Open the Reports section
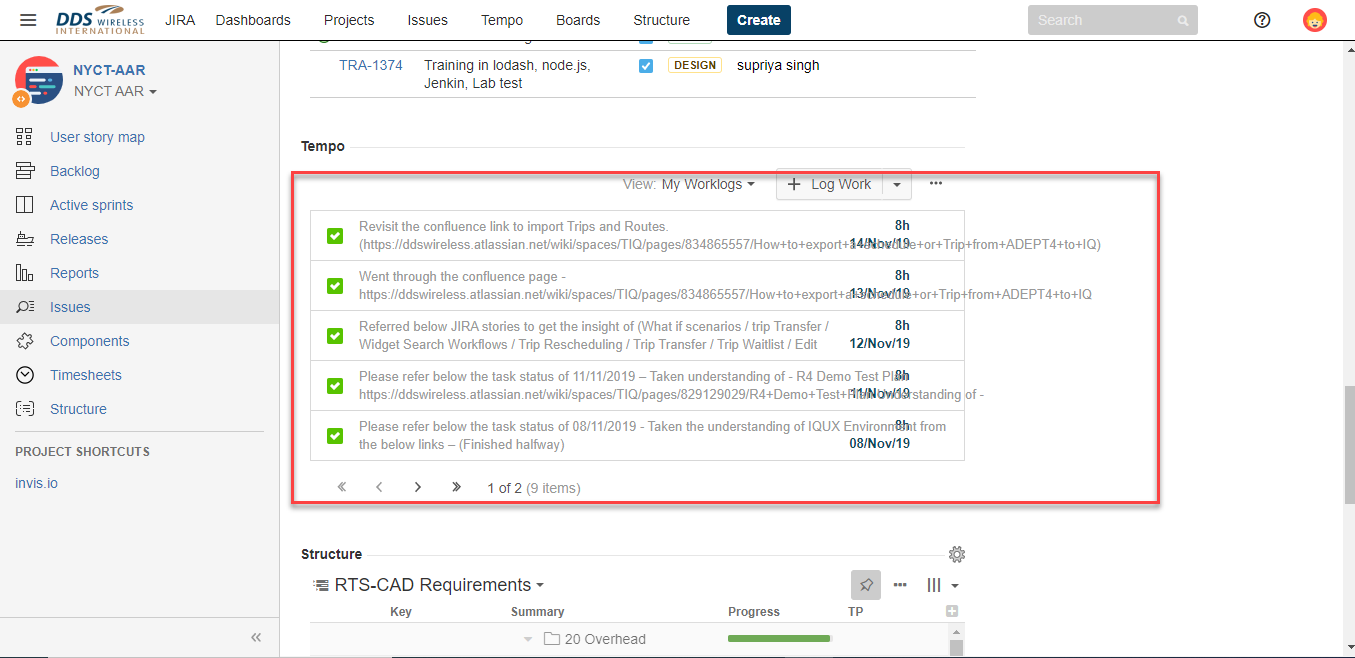The width and height of the screenshot is (1355, 658). 75,272
